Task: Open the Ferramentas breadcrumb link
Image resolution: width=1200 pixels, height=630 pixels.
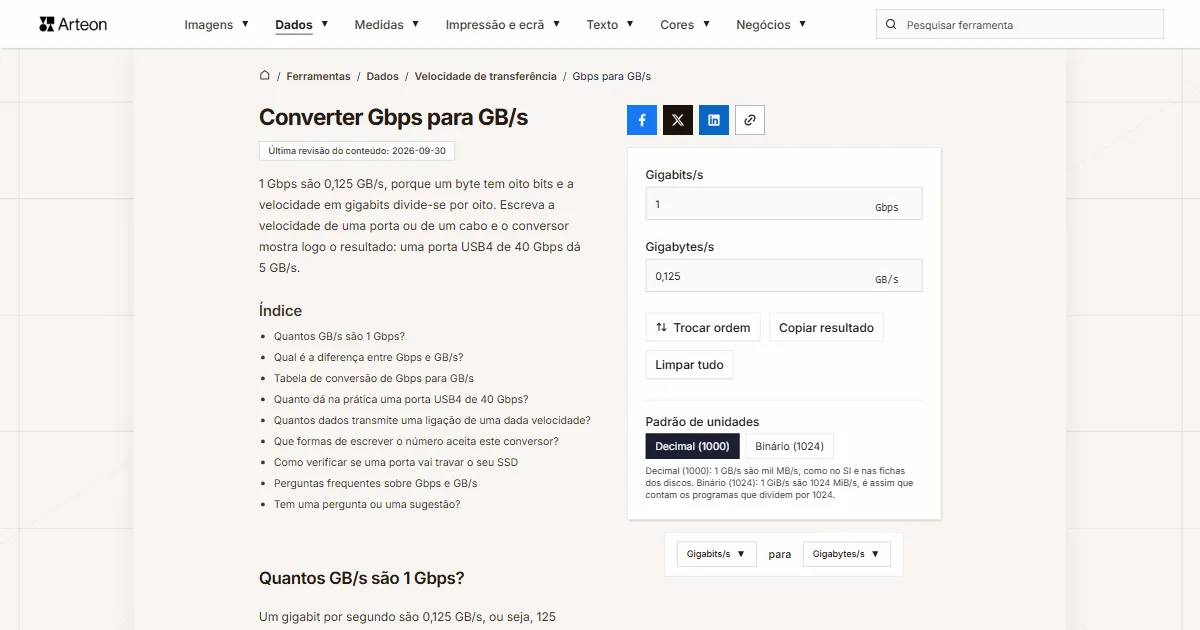Action: pyautogui.click(x=318, y=76)
